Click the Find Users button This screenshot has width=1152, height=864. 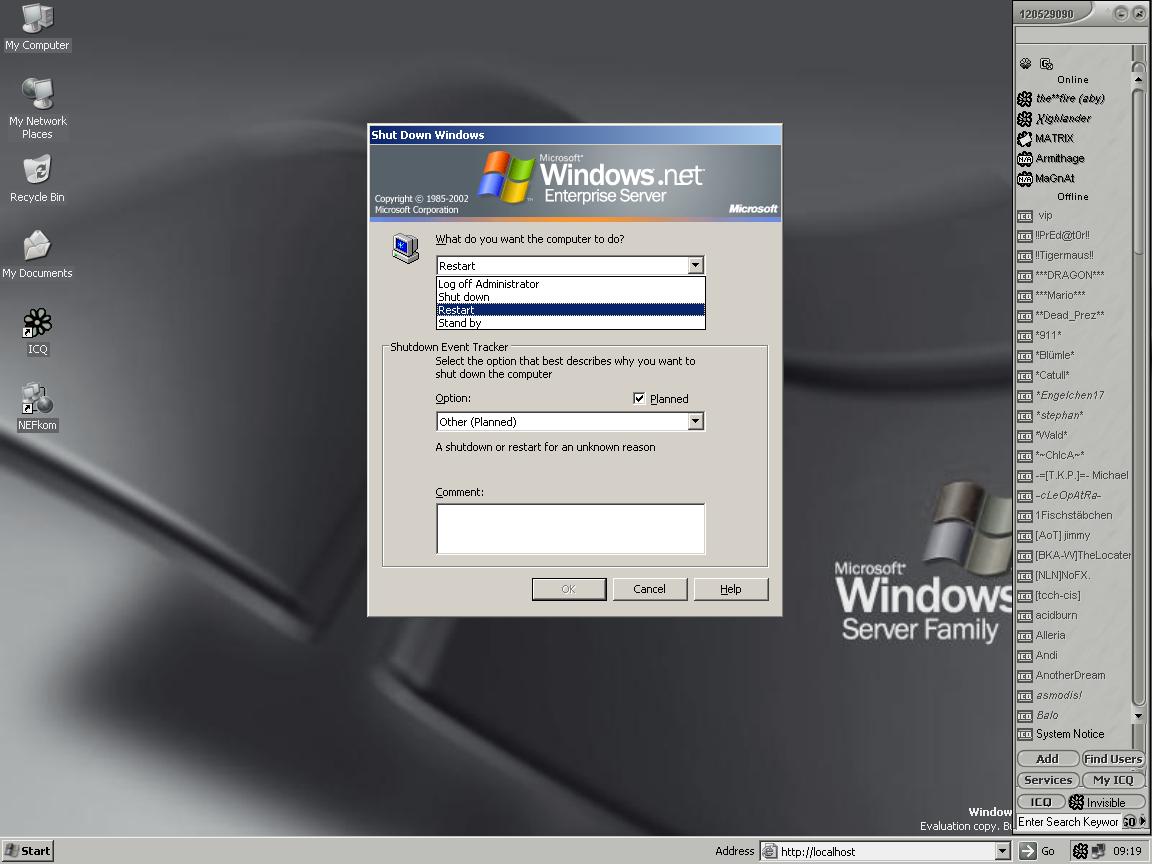tap(1112, 759)
